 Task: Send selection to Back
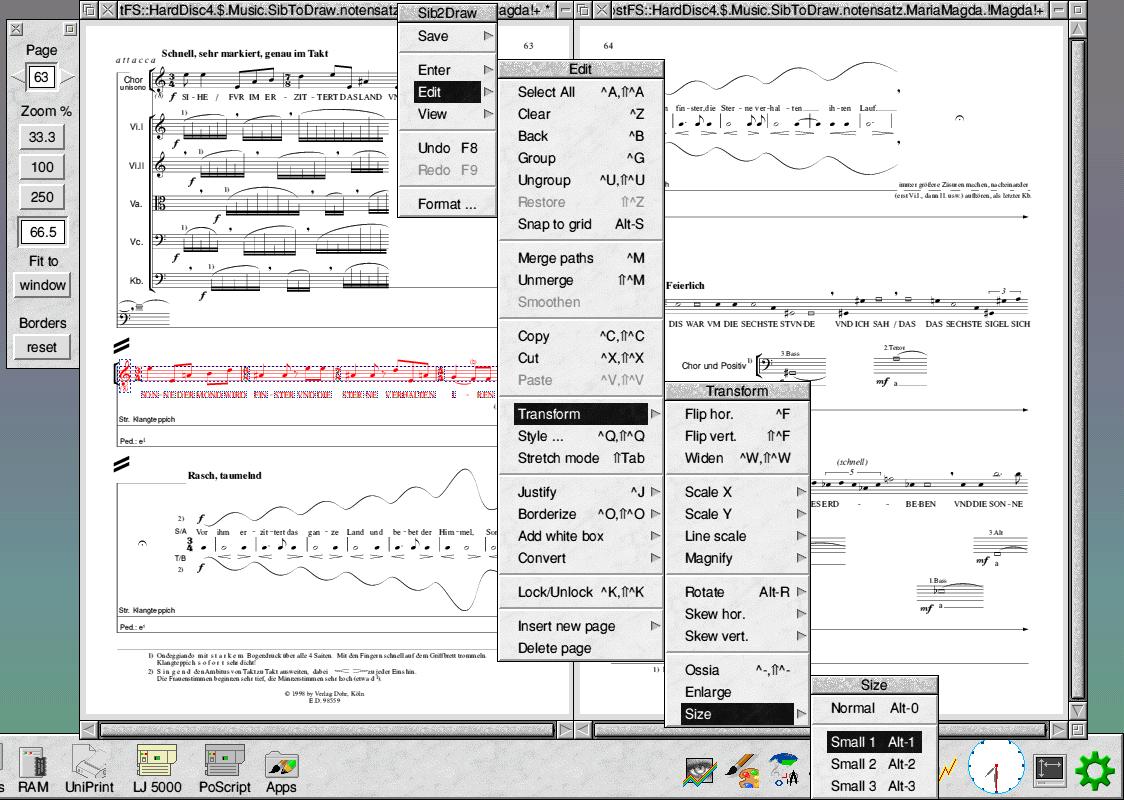pyautogui.click(x=581, y=136)
